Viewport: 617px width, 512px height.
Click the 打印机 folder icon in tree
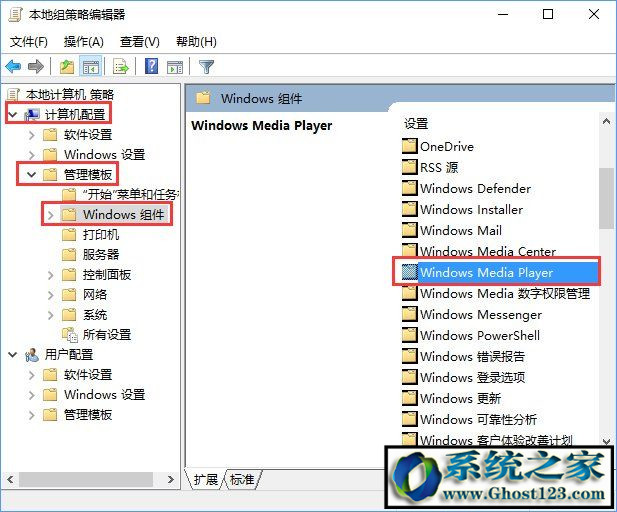[69, 235]
